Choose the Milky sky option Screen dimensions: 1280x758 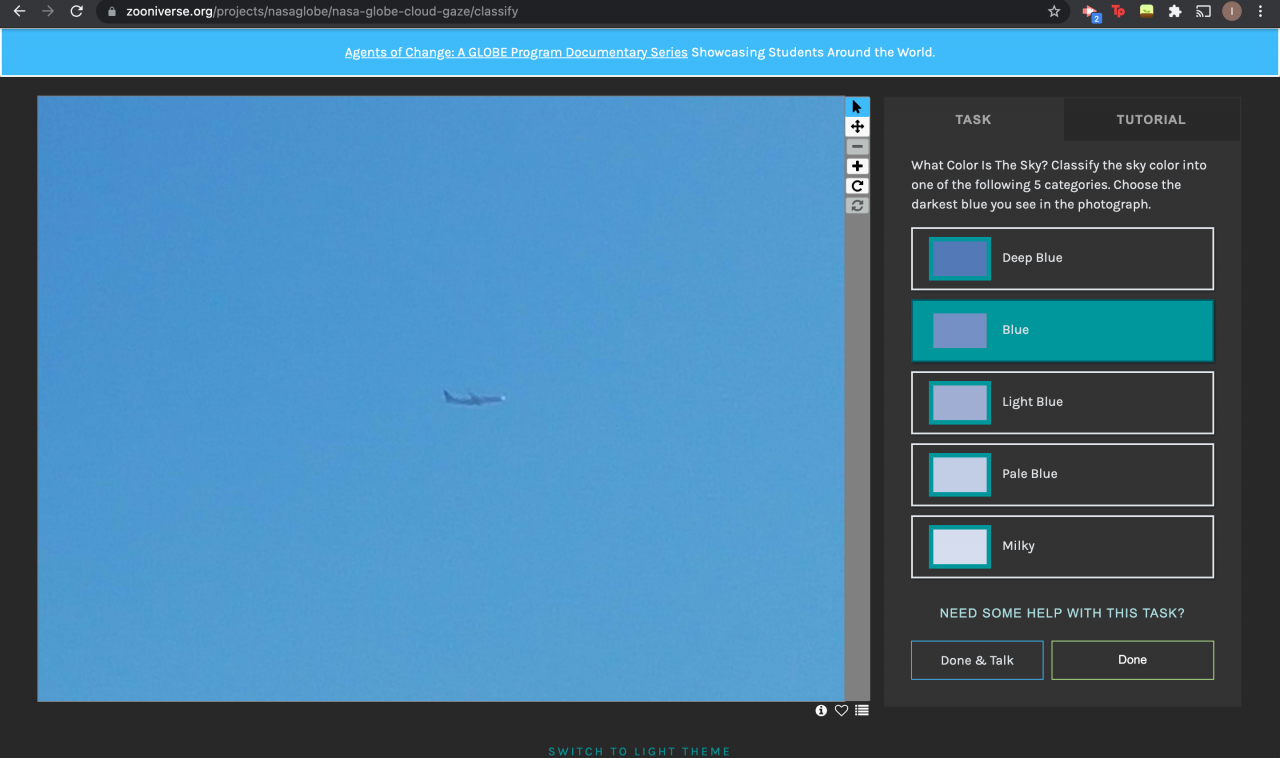[1062, 546]
